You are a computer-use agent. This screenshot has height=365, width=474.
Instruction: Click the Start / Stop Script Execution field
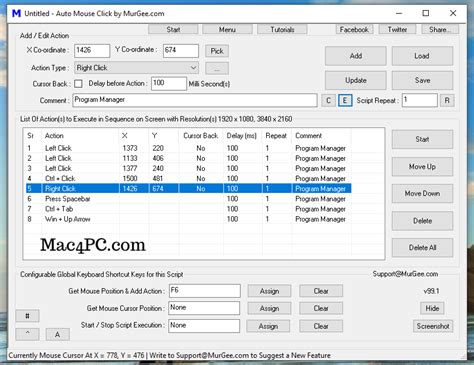pos(204,326)
